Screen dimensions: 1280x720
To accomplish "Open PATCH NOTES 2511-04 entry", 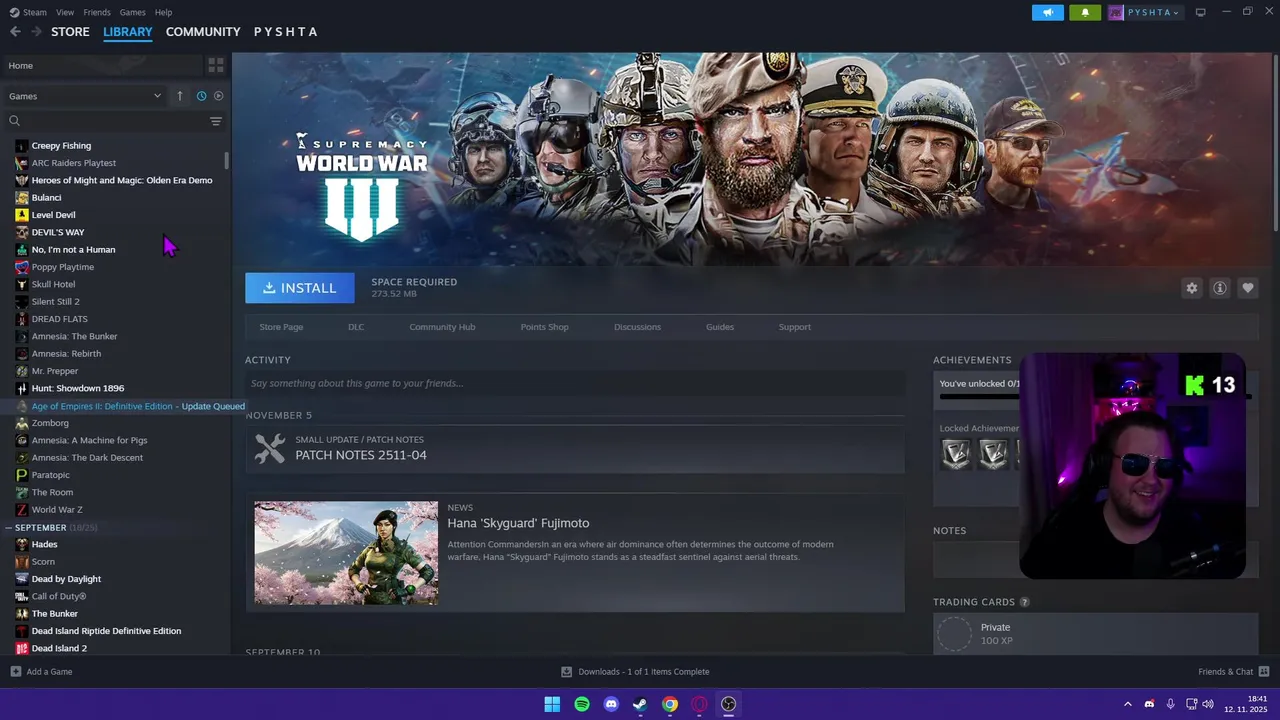I will [575, 448].
